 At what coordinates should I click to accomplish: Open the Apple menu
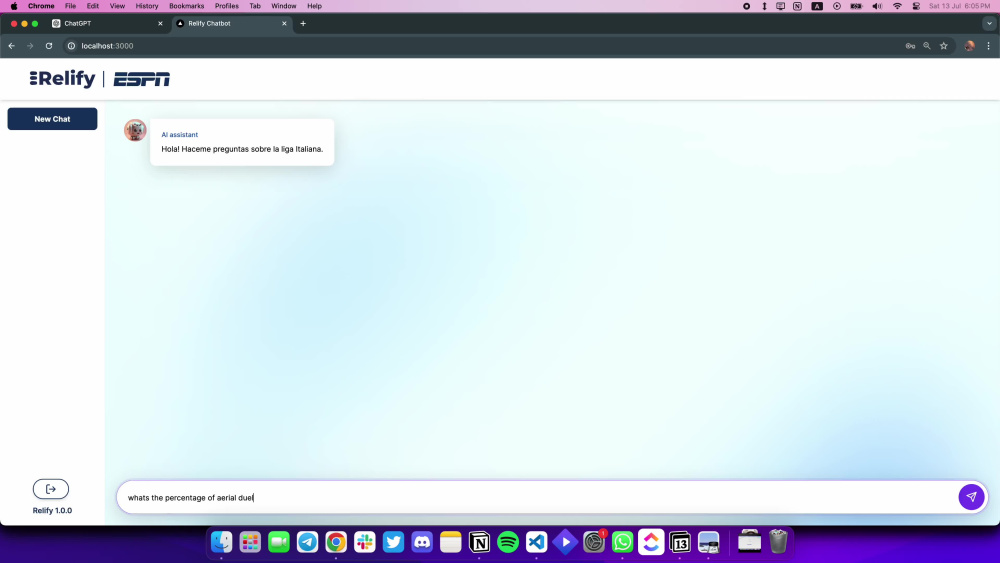coord(14,6)
